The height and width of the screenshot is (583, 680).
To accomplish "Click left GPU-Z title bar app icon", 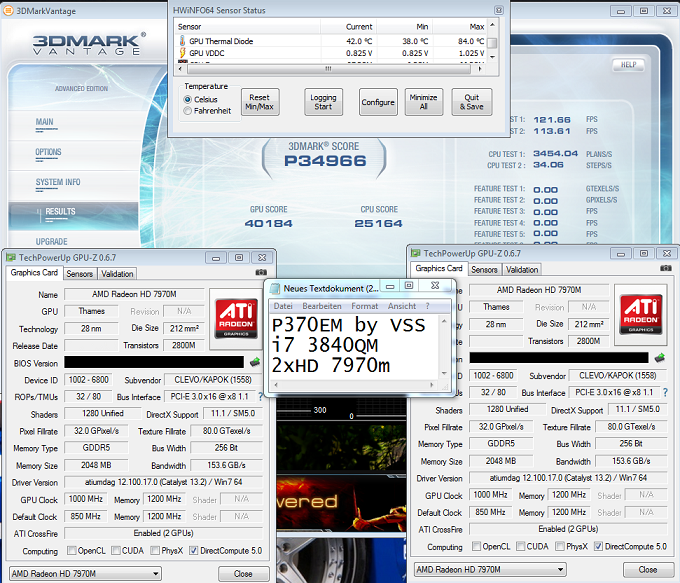I will click(x=11, y=258).
